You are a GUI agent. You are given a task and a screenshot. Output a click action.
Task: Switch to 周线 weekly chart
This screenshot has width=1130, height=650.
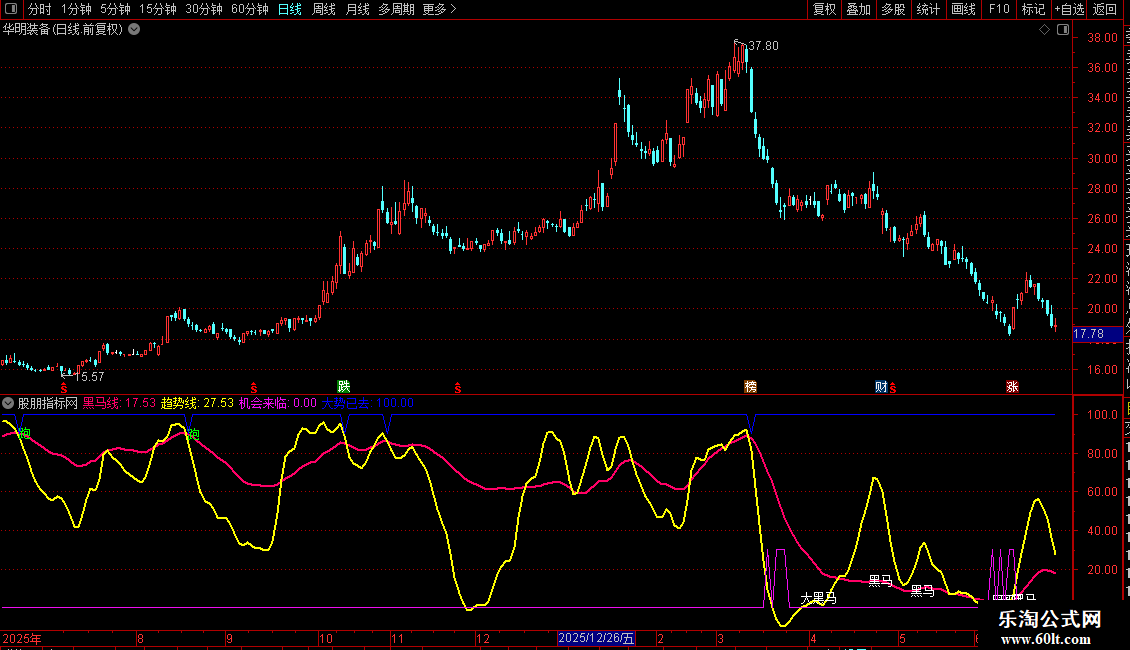click(x=324, y=9)
